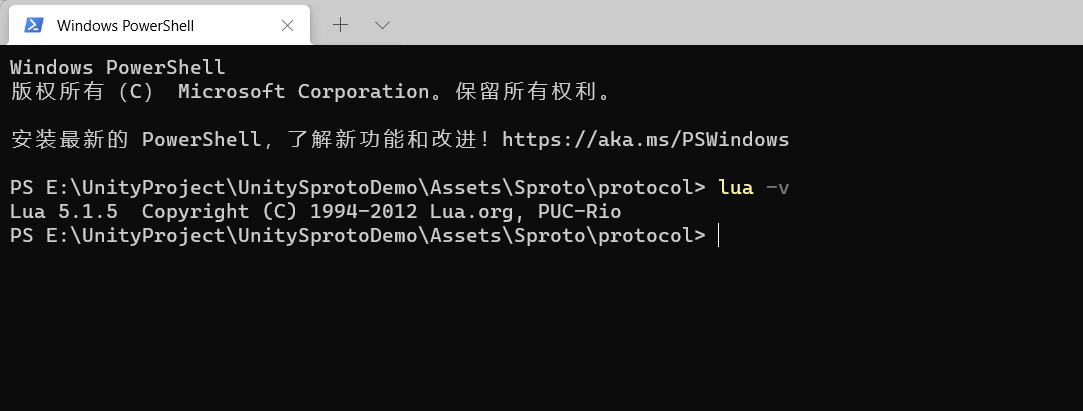Click the '安装最新的 PowerShell' message text

pyautogui.click(x=135, y=140)
